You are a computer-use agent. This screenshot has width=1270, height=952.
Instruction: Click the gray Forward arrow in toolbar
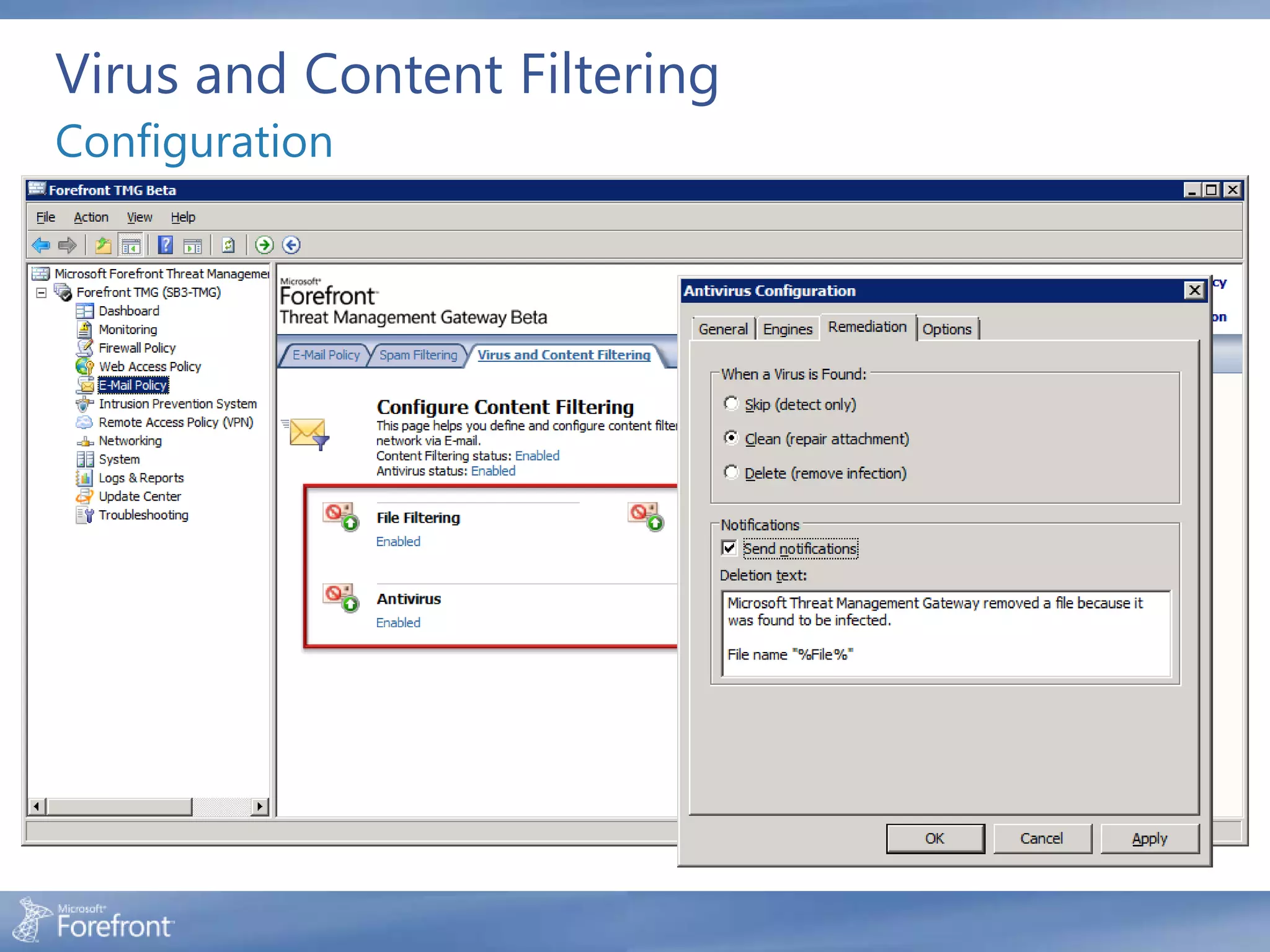pos(67,245)
